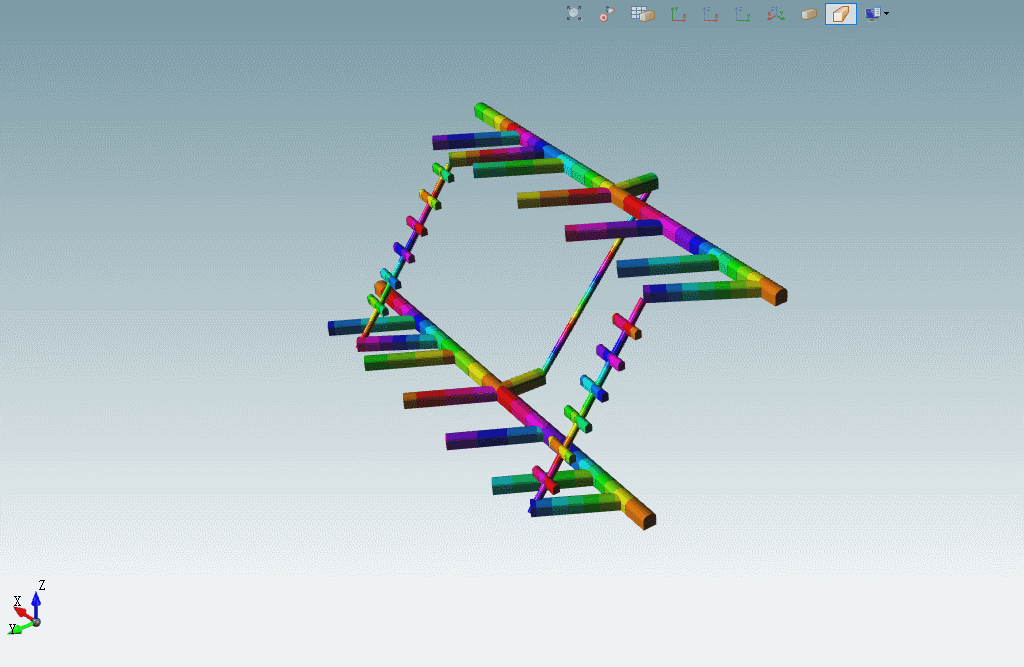The image size is (1024, 667).
Task: Set the isometric 3D axes view
Action: pyautogui.click(x=776, y=14)
